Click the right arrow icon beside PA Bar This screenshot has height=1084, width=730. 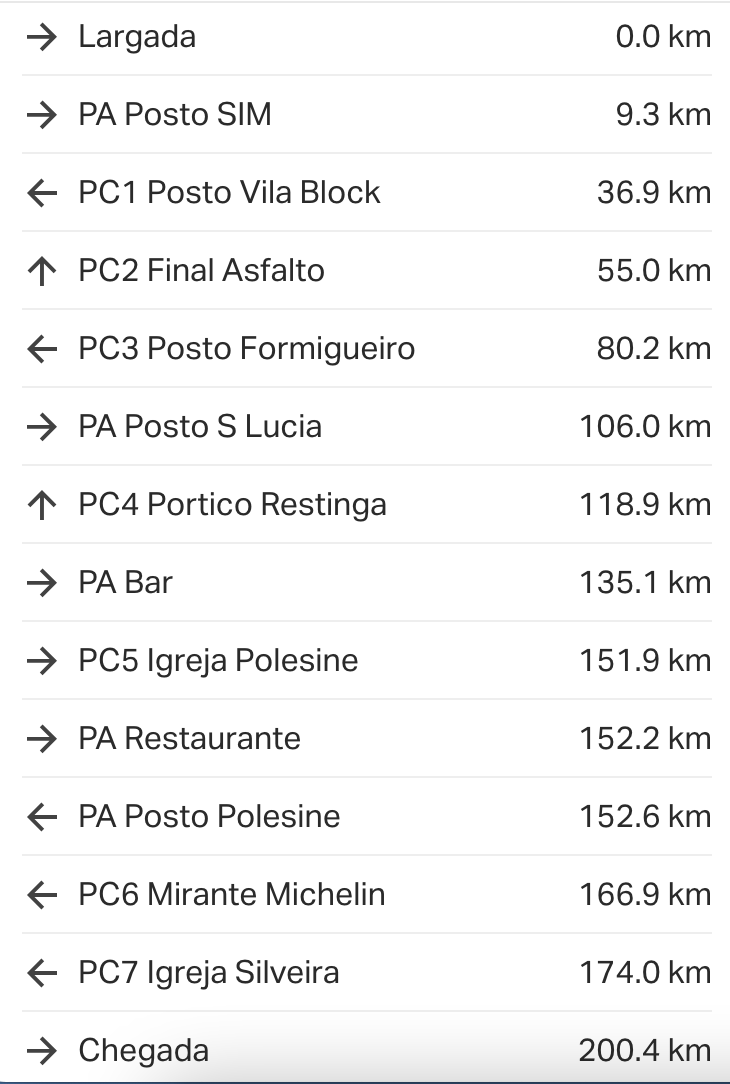[x=41, y=583]
